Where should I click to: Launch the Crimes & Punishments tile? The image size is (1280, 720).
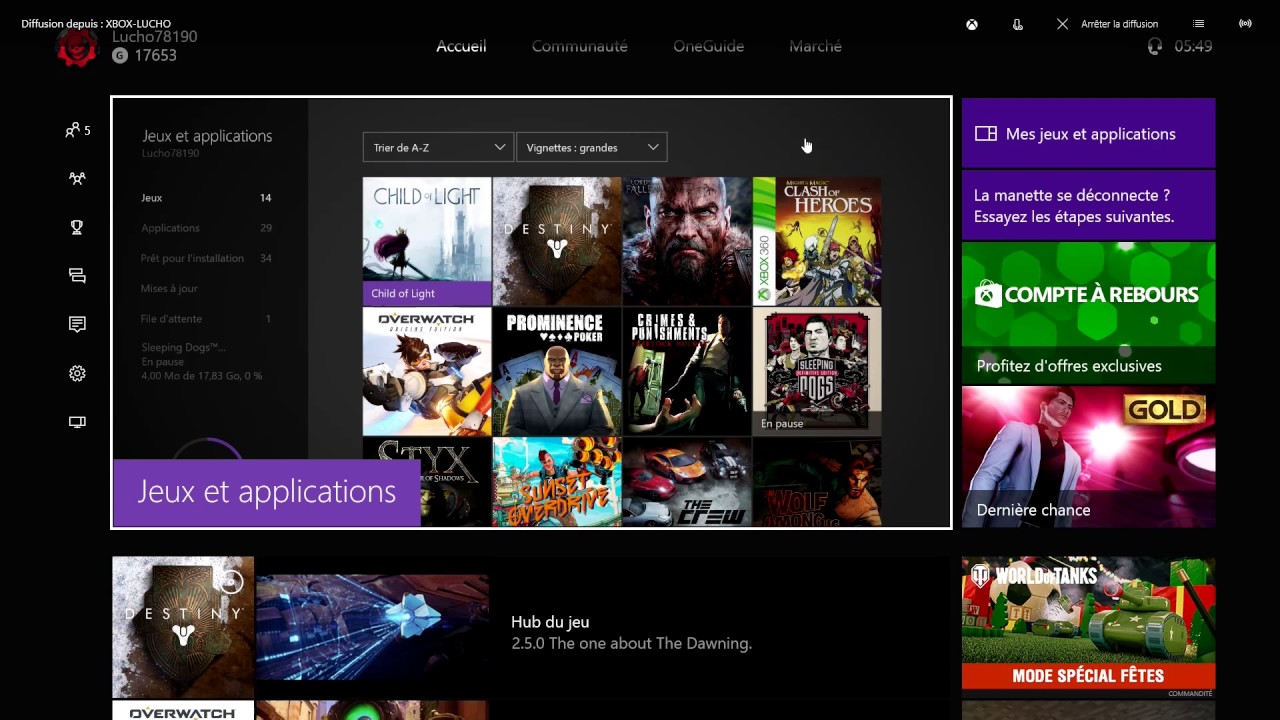pos(687,371)
